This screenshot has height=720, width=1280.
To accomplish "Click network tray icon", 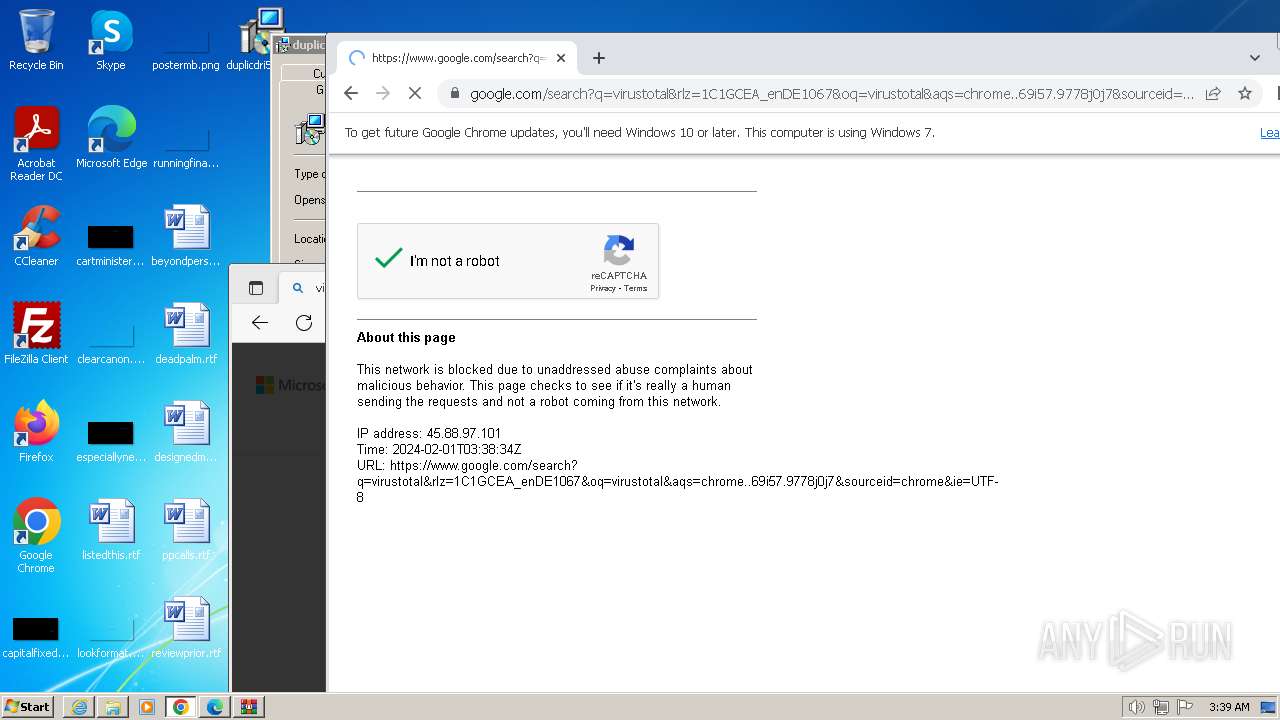I will [1161, 707].
